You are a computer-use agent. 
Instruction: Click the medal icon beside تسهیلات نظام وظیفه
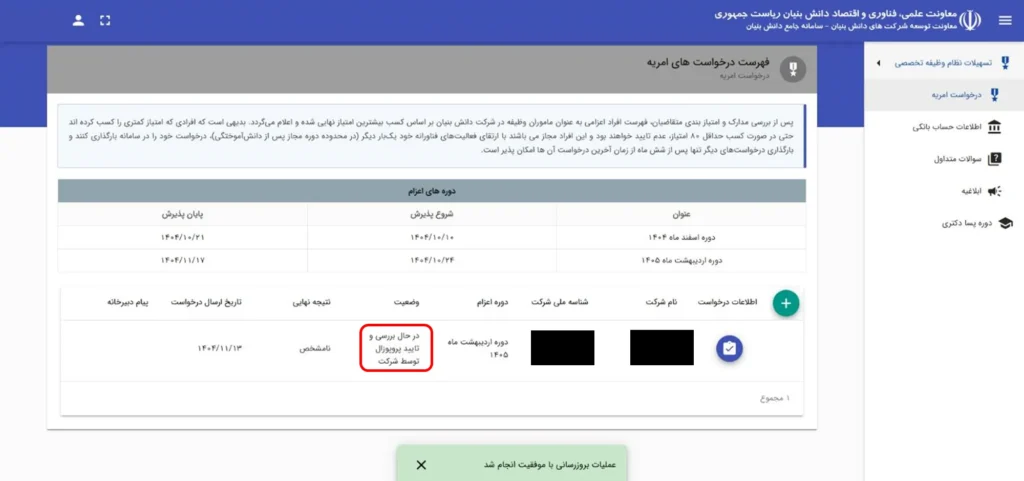[x=1005, y=63]
